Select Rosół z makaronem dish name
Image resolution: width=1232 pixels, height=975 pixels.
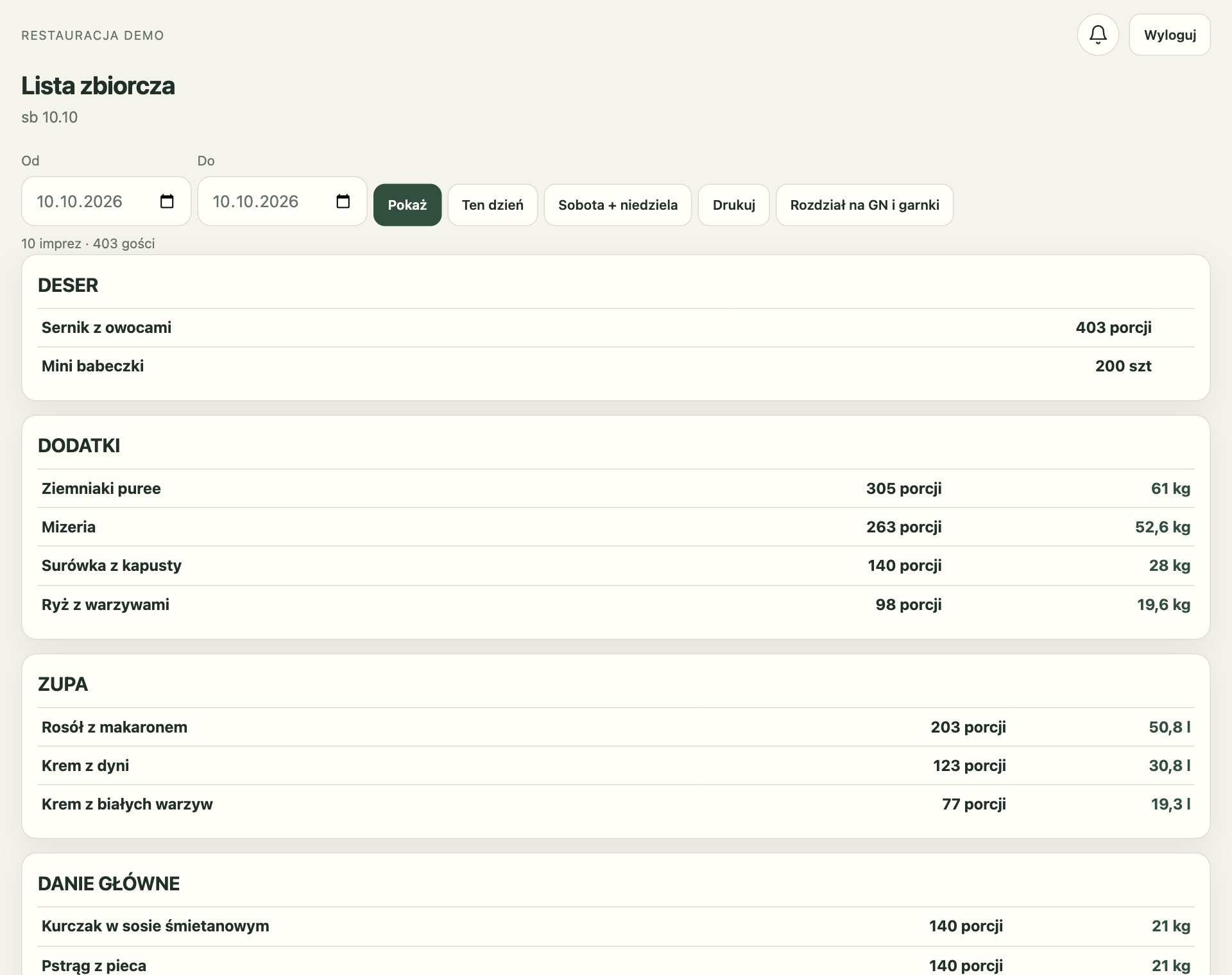point(114,727)
